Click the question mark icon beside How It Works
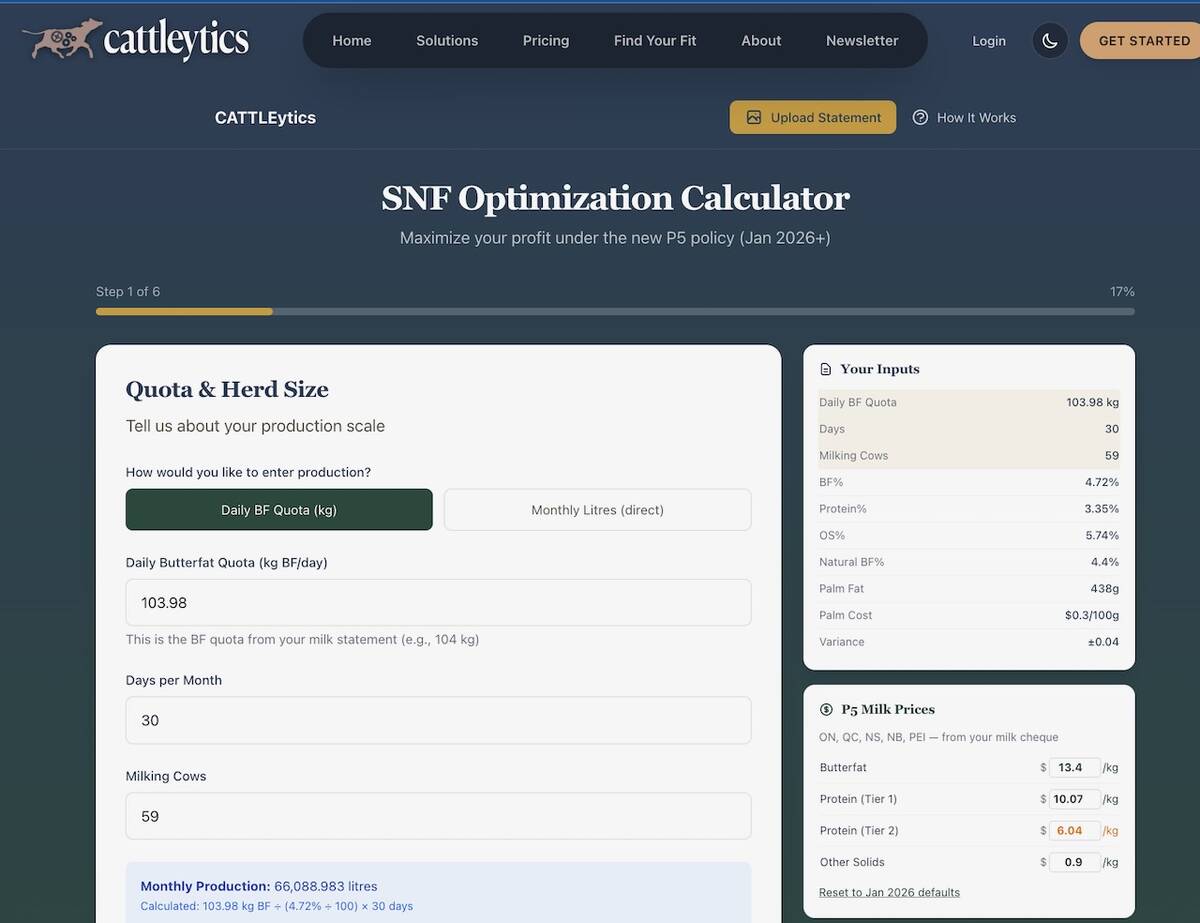The height and width of the screenshot is (923, 1200). tap(920, 117)
